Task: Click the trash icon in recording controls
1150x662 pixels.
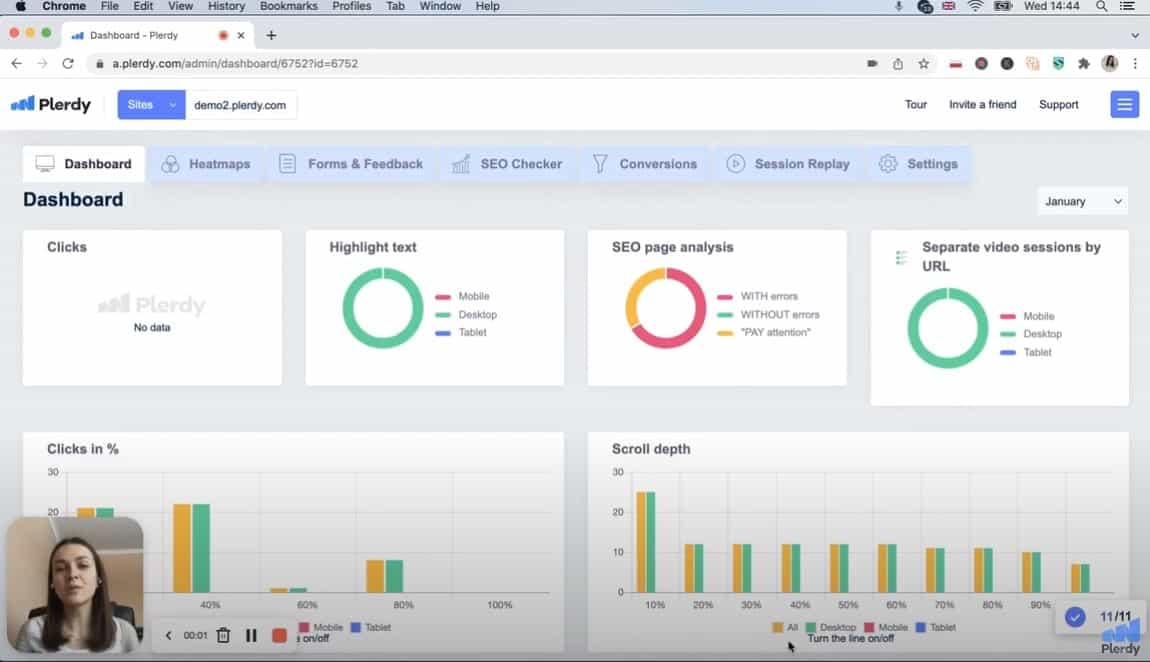Action: tap(224, 635)
